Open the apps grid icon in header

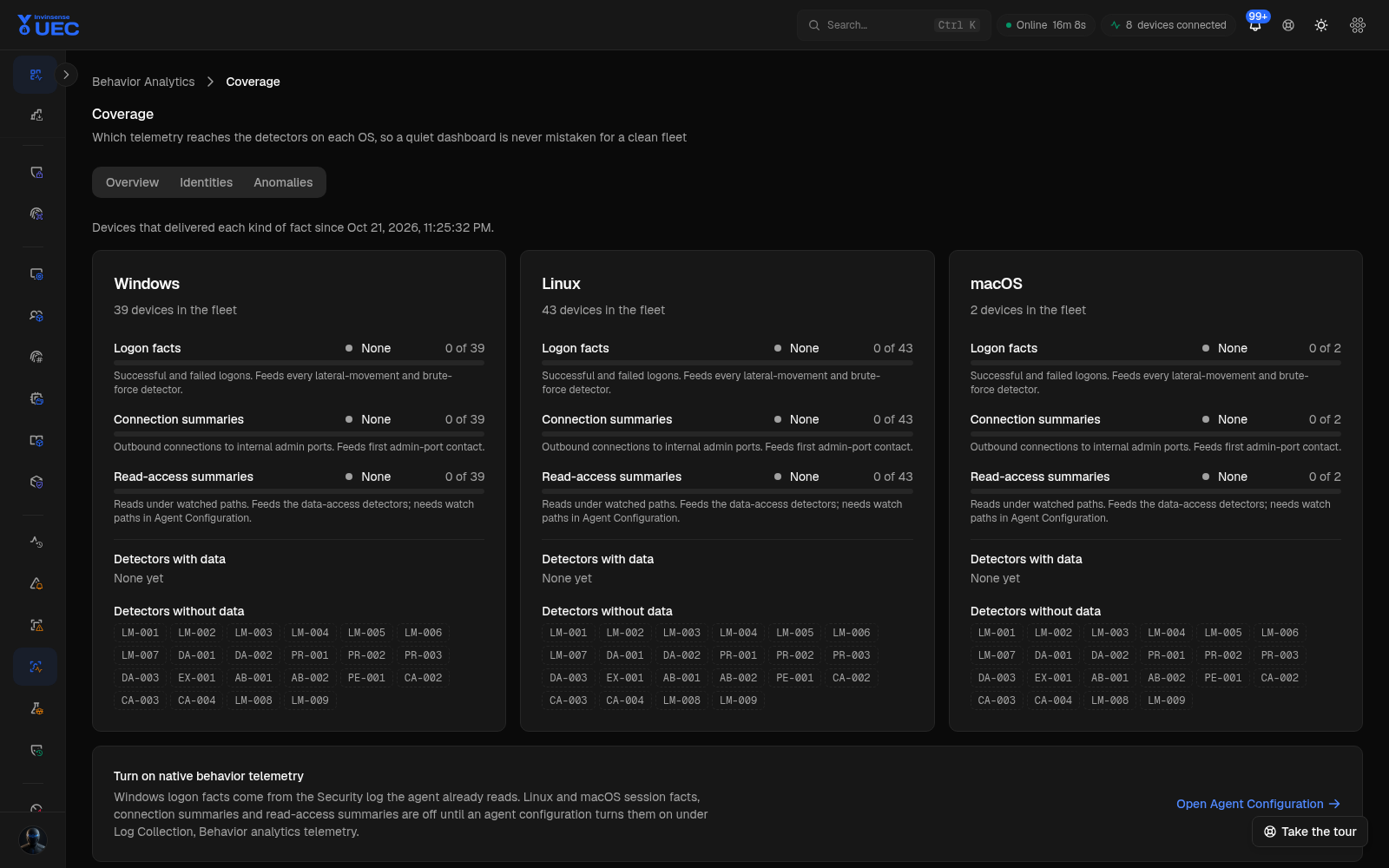pos(1358,25)
